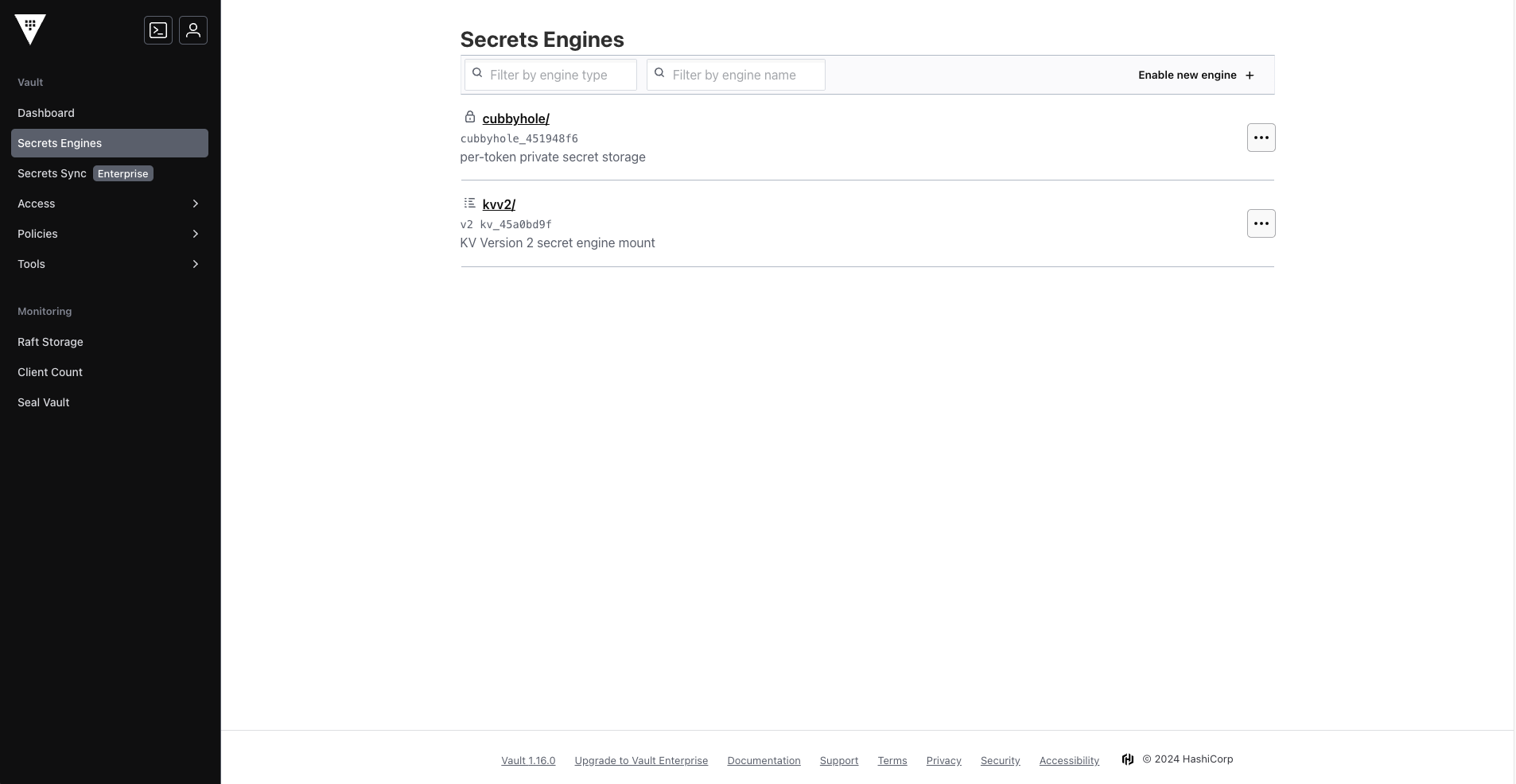Image resolution: width=1516 pixels, height=784 pixels.
Task: Open Secrets Sync in sidebar
Action: point(110,173)
